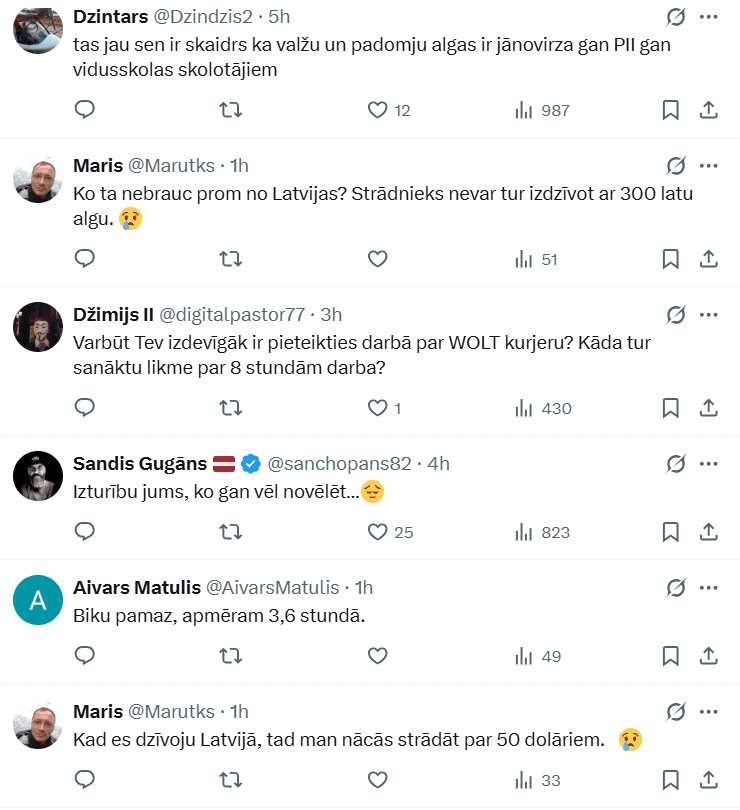Share Sandis Gugāns' tweet
740x810 pixels.
click(x=708, y=532)
